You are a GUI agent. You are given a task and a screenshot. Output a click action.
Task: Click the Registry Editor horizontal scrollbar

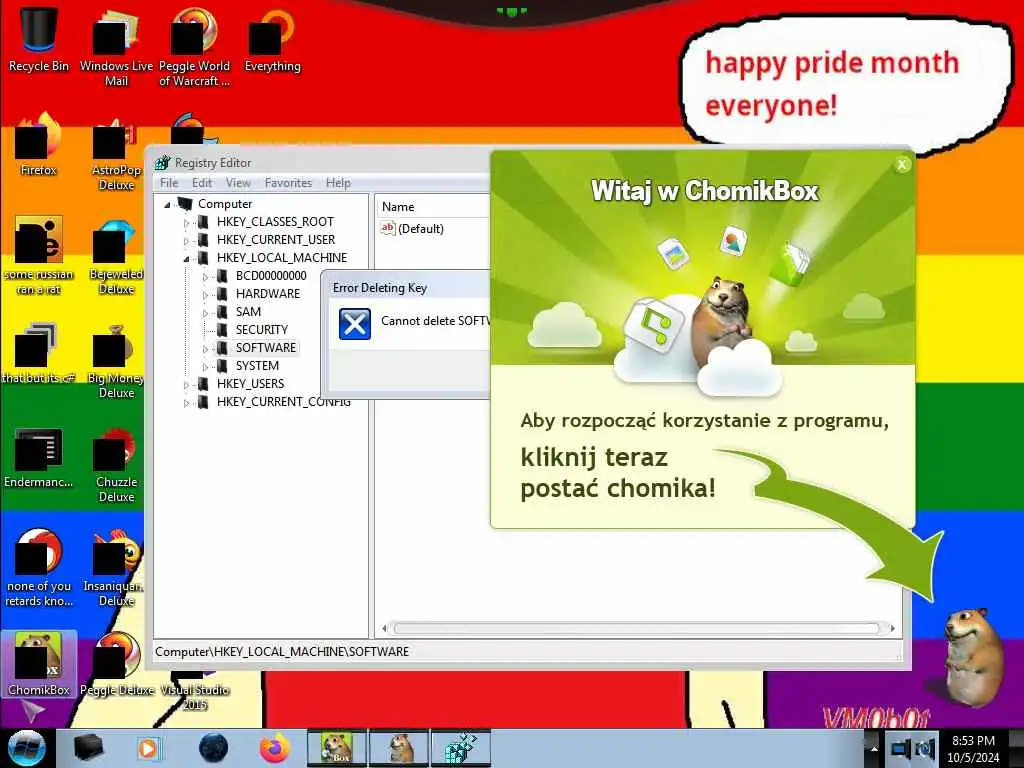coord(638,628)
